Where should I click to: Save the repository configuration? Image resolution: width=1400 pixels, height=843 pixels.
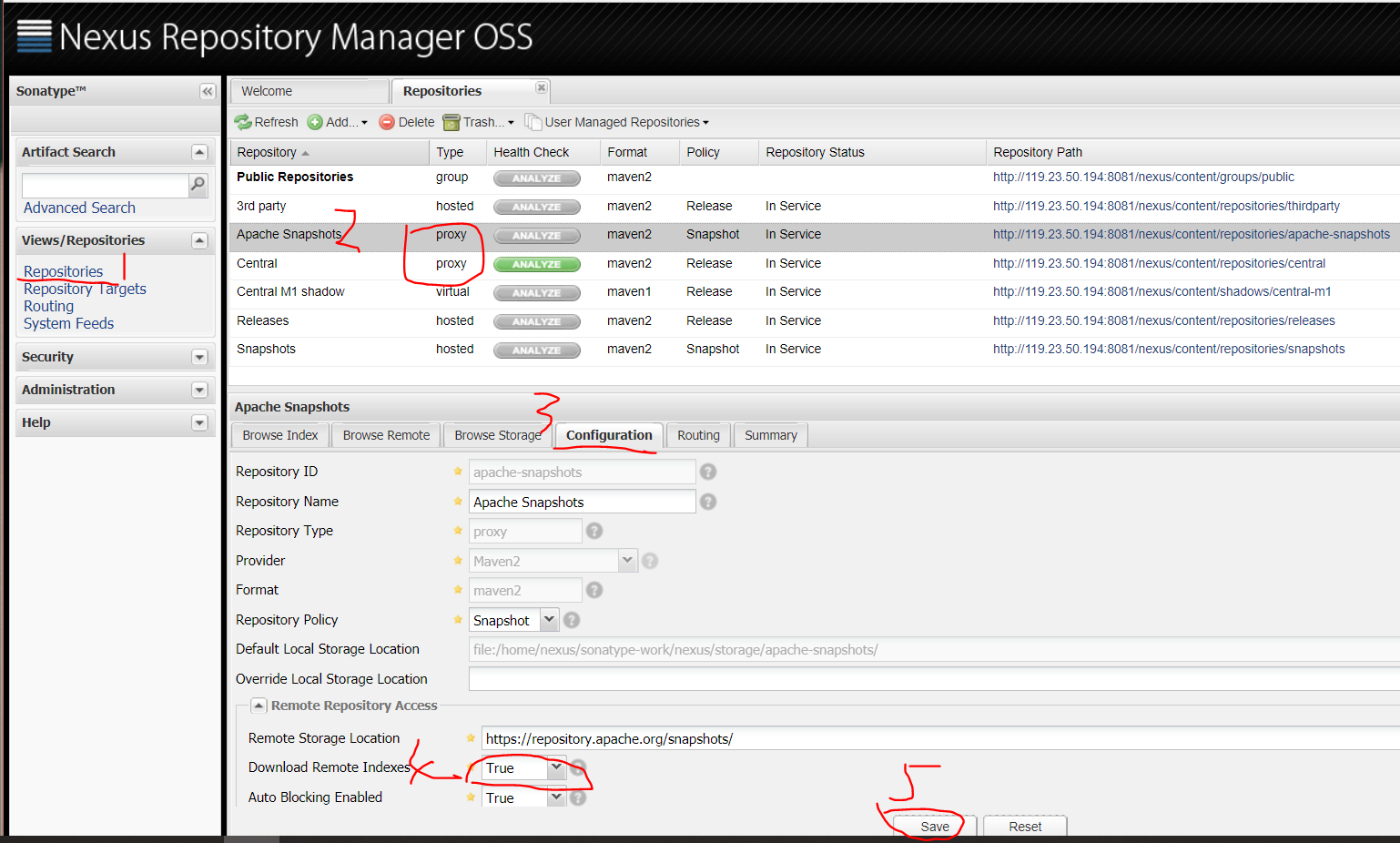pos(935,827)
